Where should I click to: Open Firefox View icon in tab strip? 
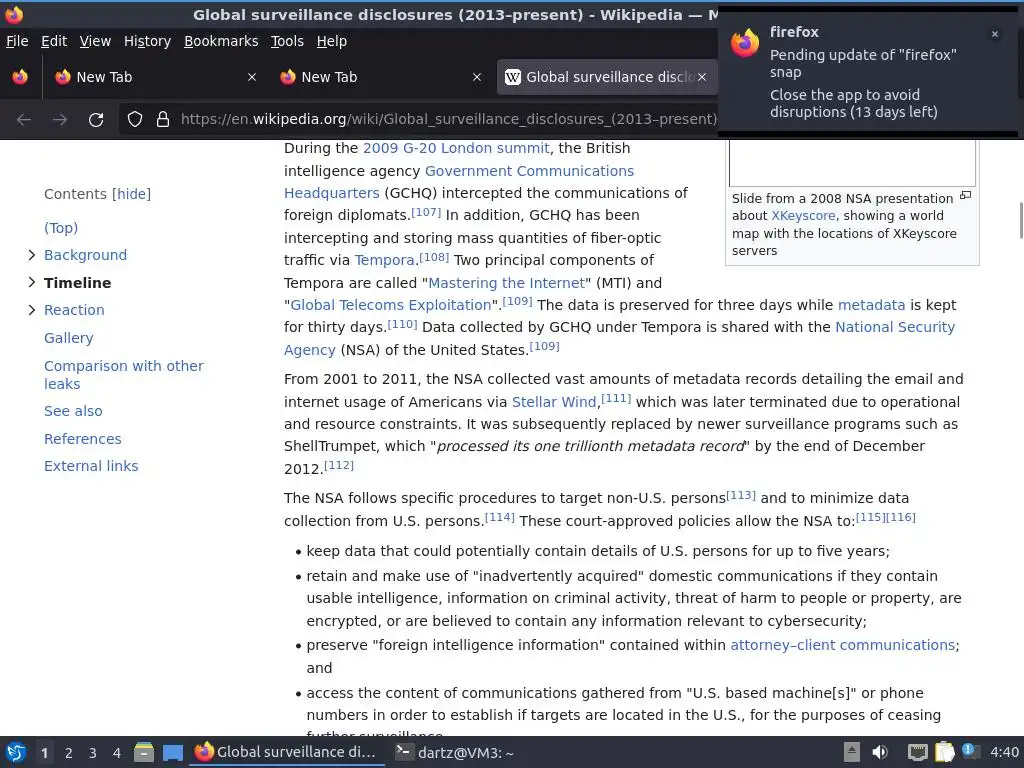20,77
